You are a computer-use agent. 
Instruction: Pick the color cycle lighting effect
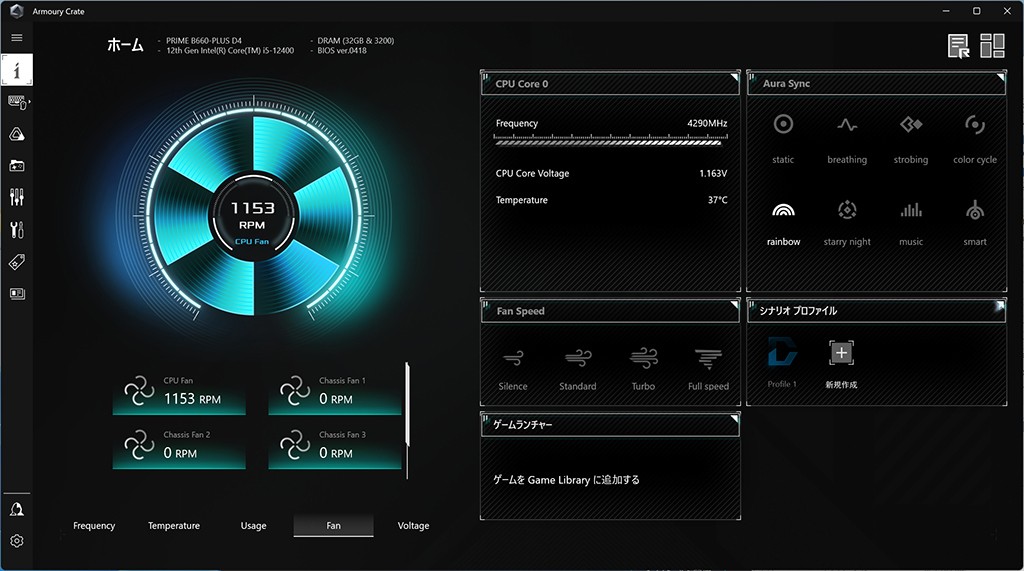point(975,125)
